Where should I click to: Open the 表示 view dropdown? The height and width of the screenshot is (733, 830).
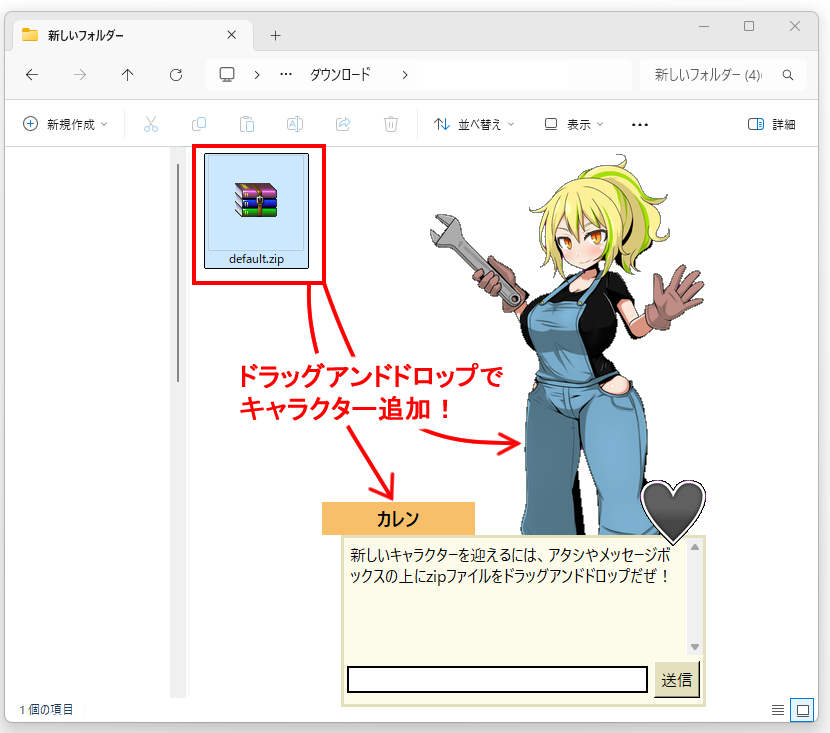tap(574, 124)
